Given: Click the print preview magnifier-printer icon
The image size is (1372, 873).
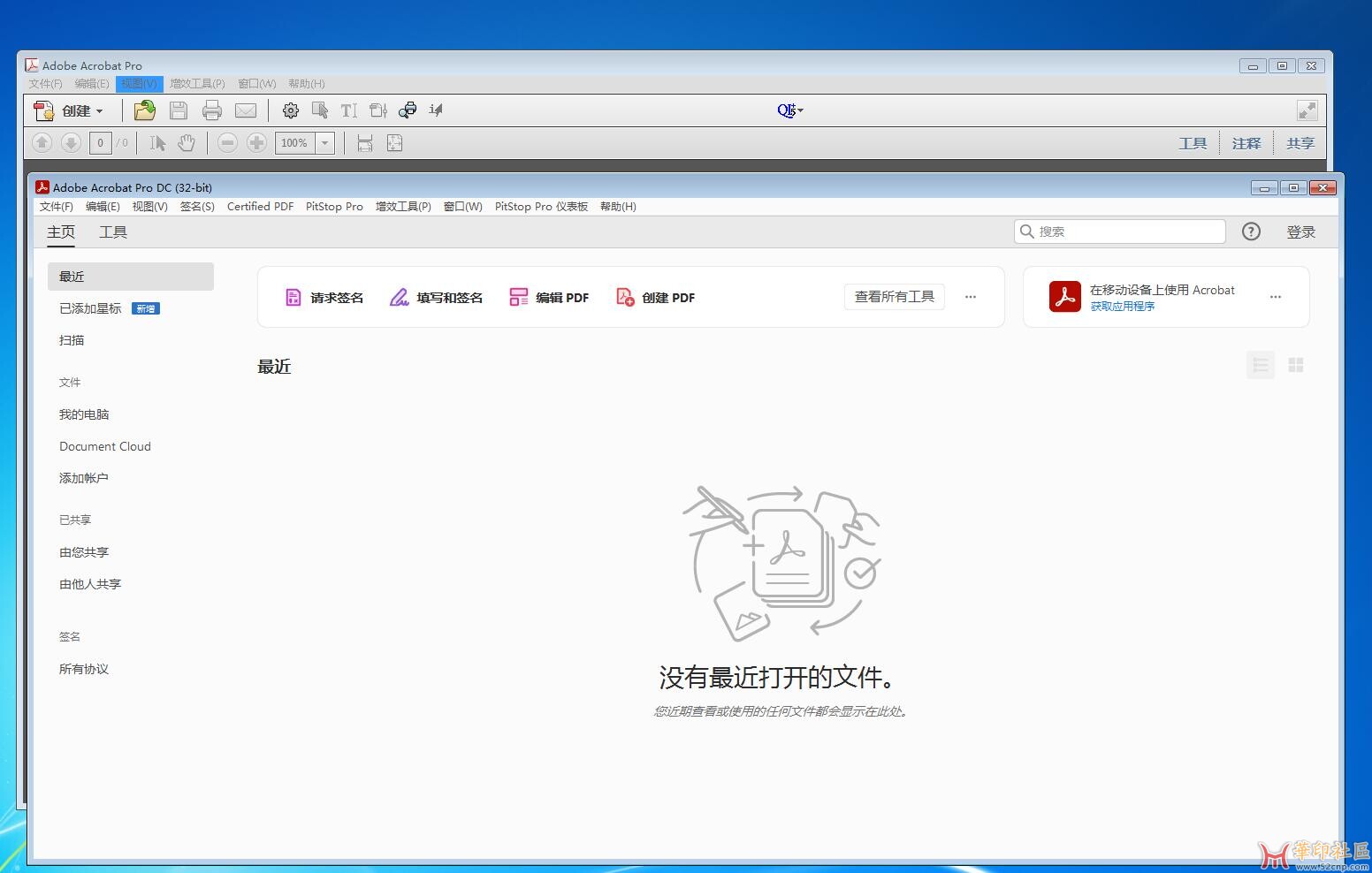Looking at the screenshot, I should click(408, 110).
